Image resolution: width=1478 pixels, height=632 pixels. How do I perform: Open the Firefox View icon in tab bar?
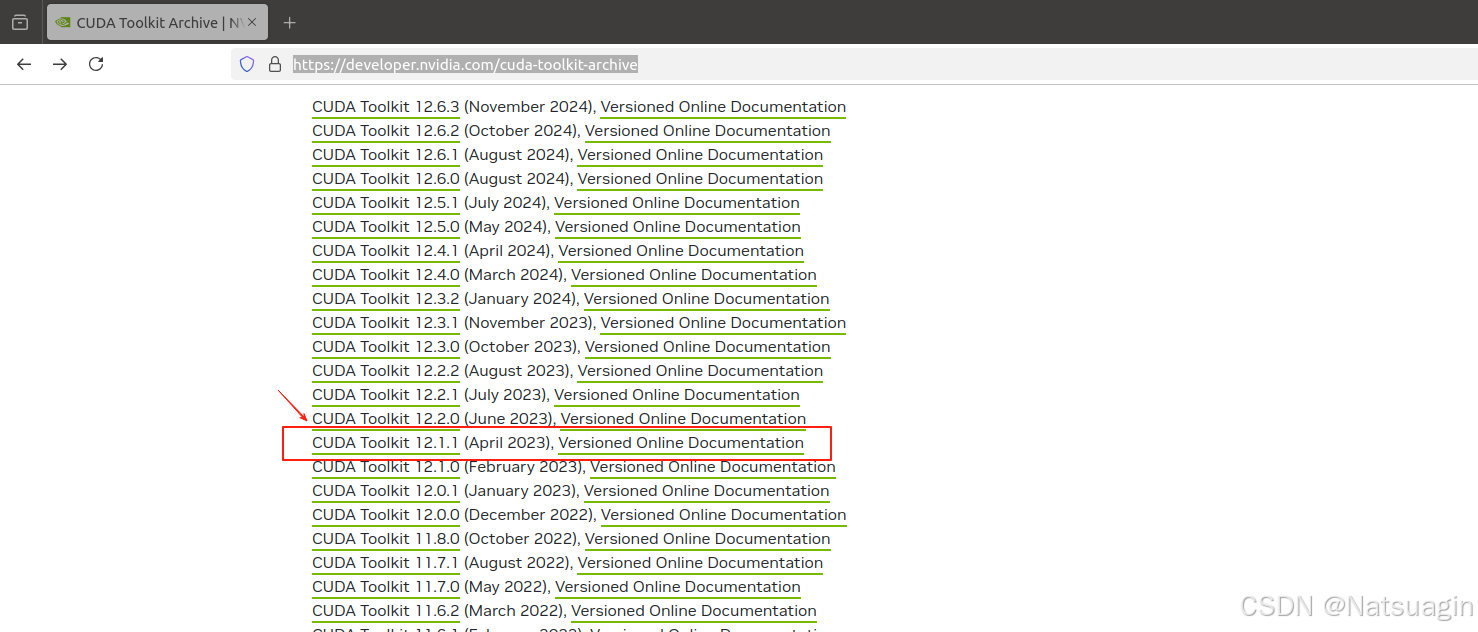click(x=20, y=22)
